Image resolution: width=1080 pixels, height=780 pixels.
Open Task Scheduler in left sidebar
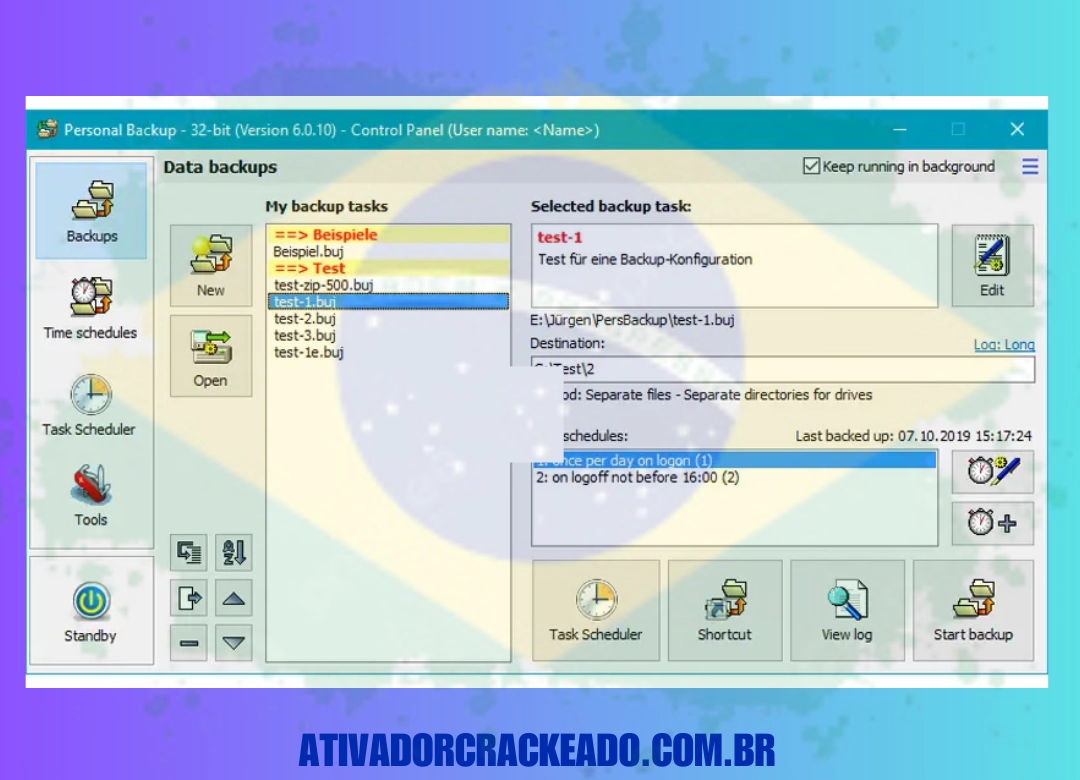click(90, 405)
